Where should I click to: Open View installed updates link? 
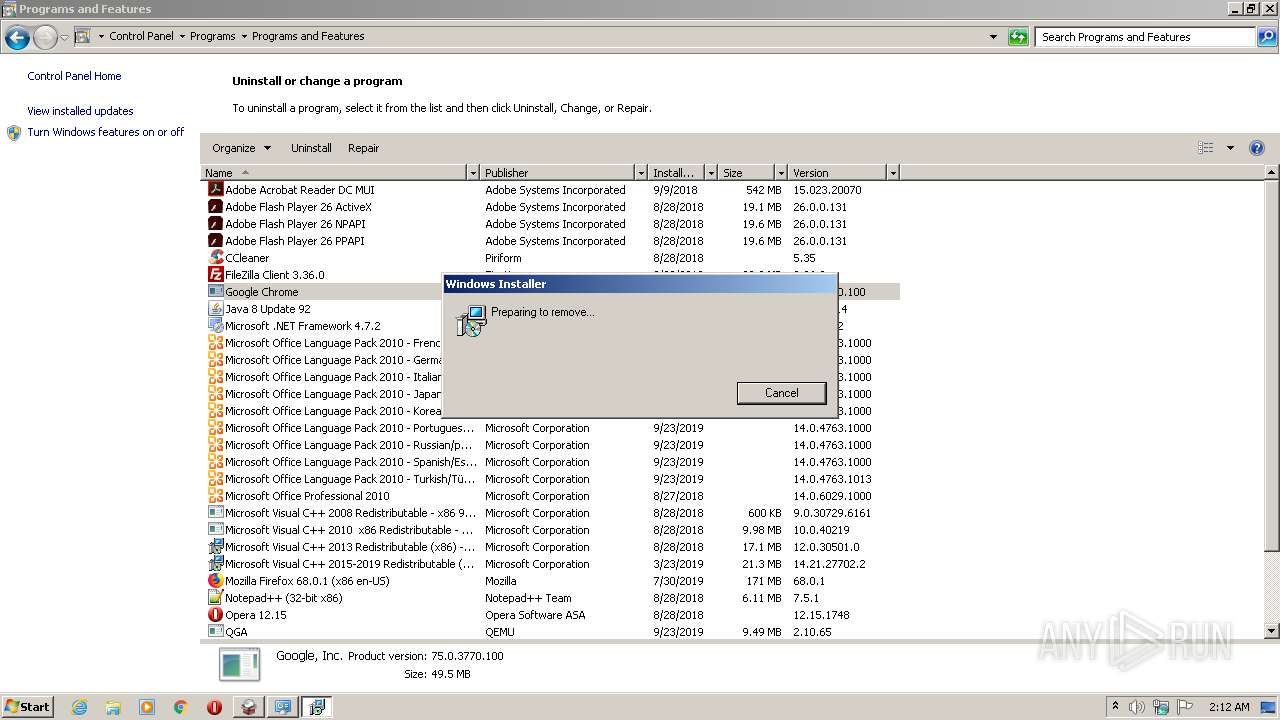[x=80, y=111]
